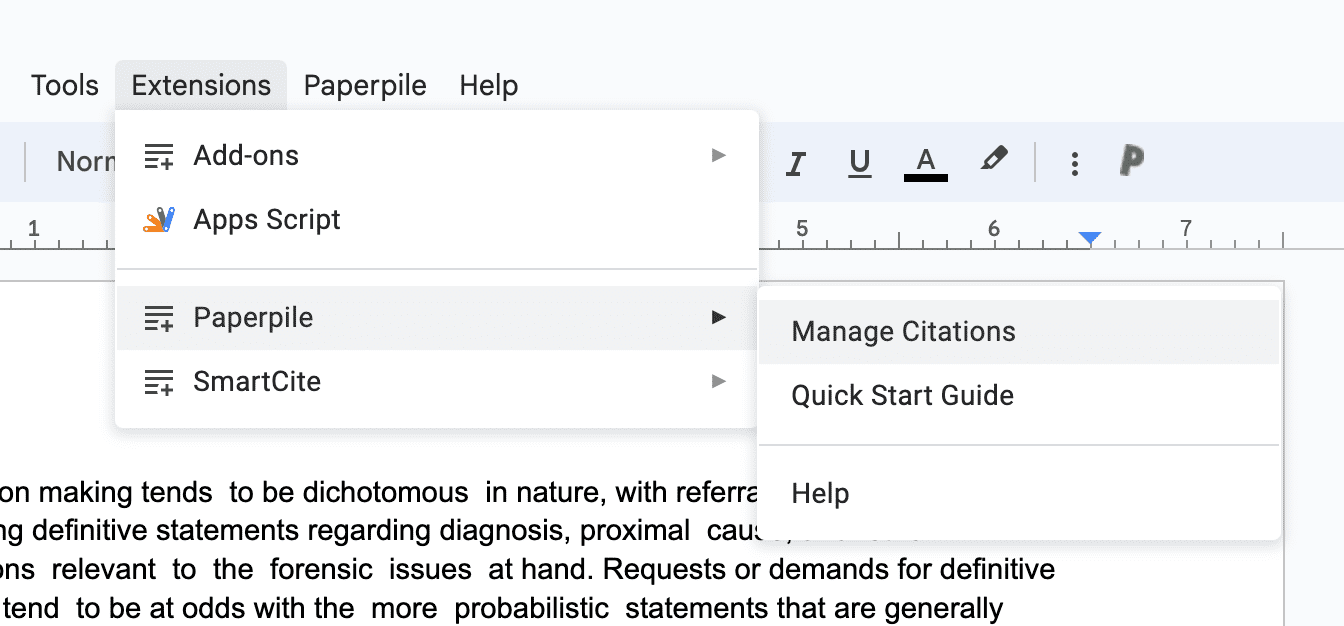Open the Quick Start Guide

(902, 396)
